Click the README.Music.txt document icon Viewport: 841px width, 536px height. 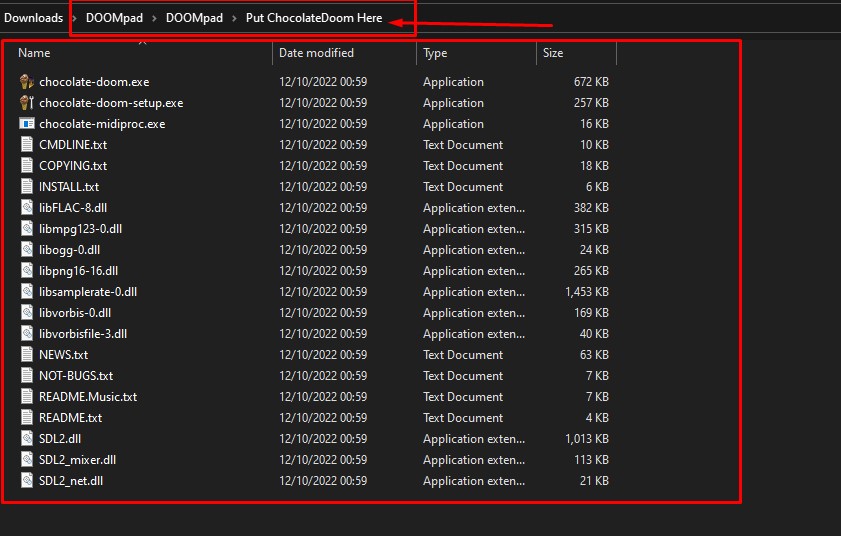26,397
